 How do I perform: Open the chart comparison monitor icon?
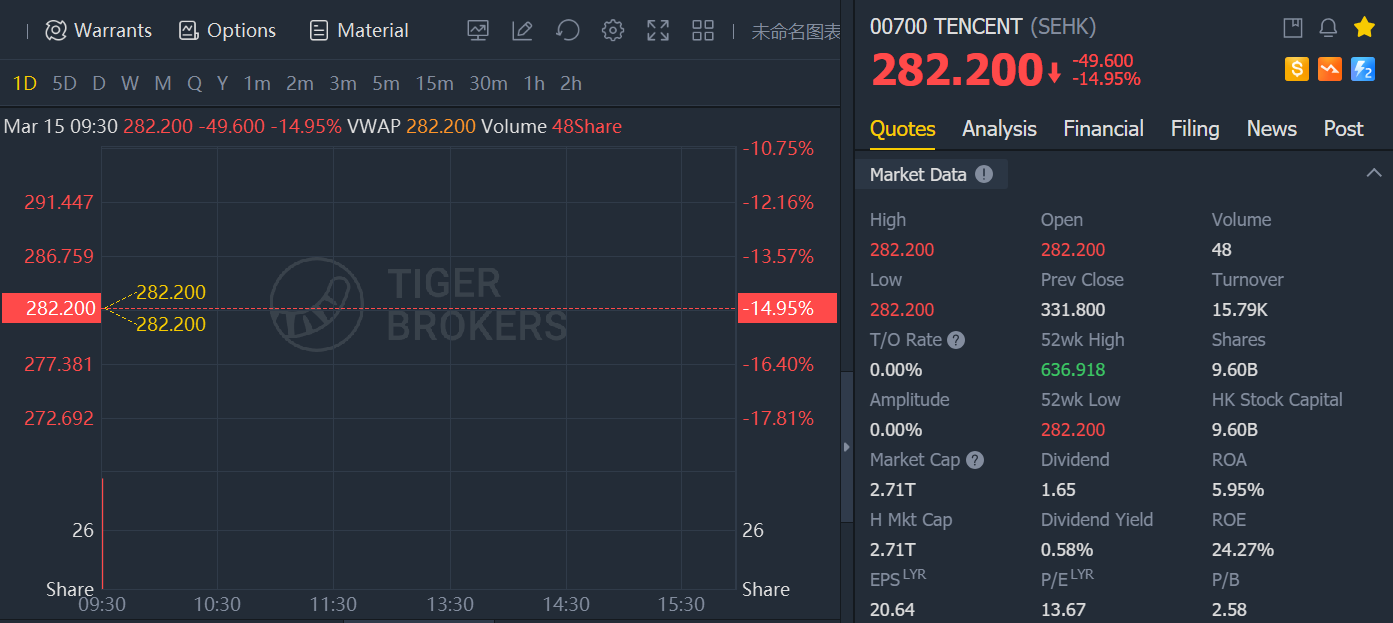(478, 31)
